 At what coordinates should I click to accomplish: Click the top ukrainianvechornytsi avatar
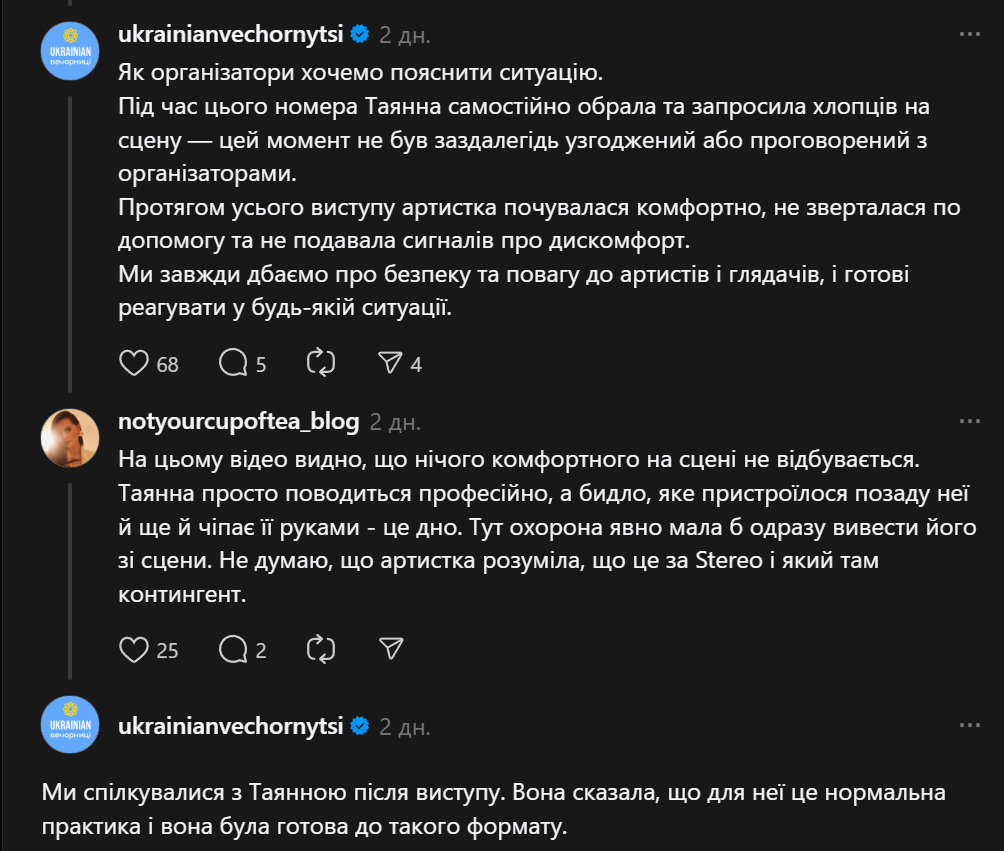tap(69, 49)
